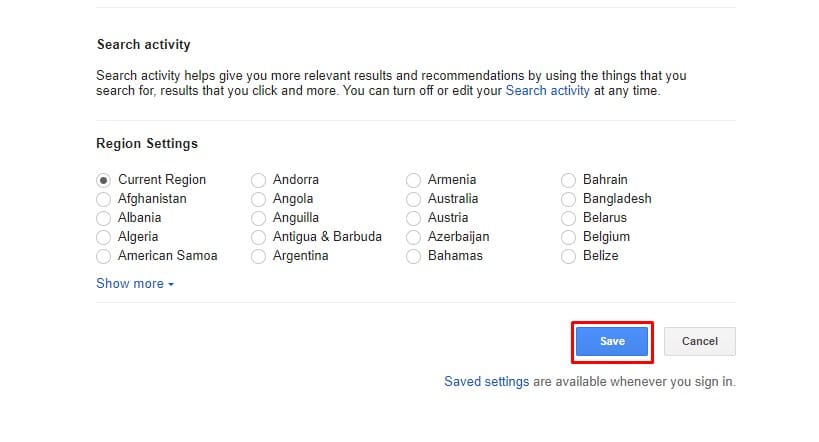Screen dimensions: 819x442
Task: Pick Azerbaijan from region settings
Action: point(414,237)
